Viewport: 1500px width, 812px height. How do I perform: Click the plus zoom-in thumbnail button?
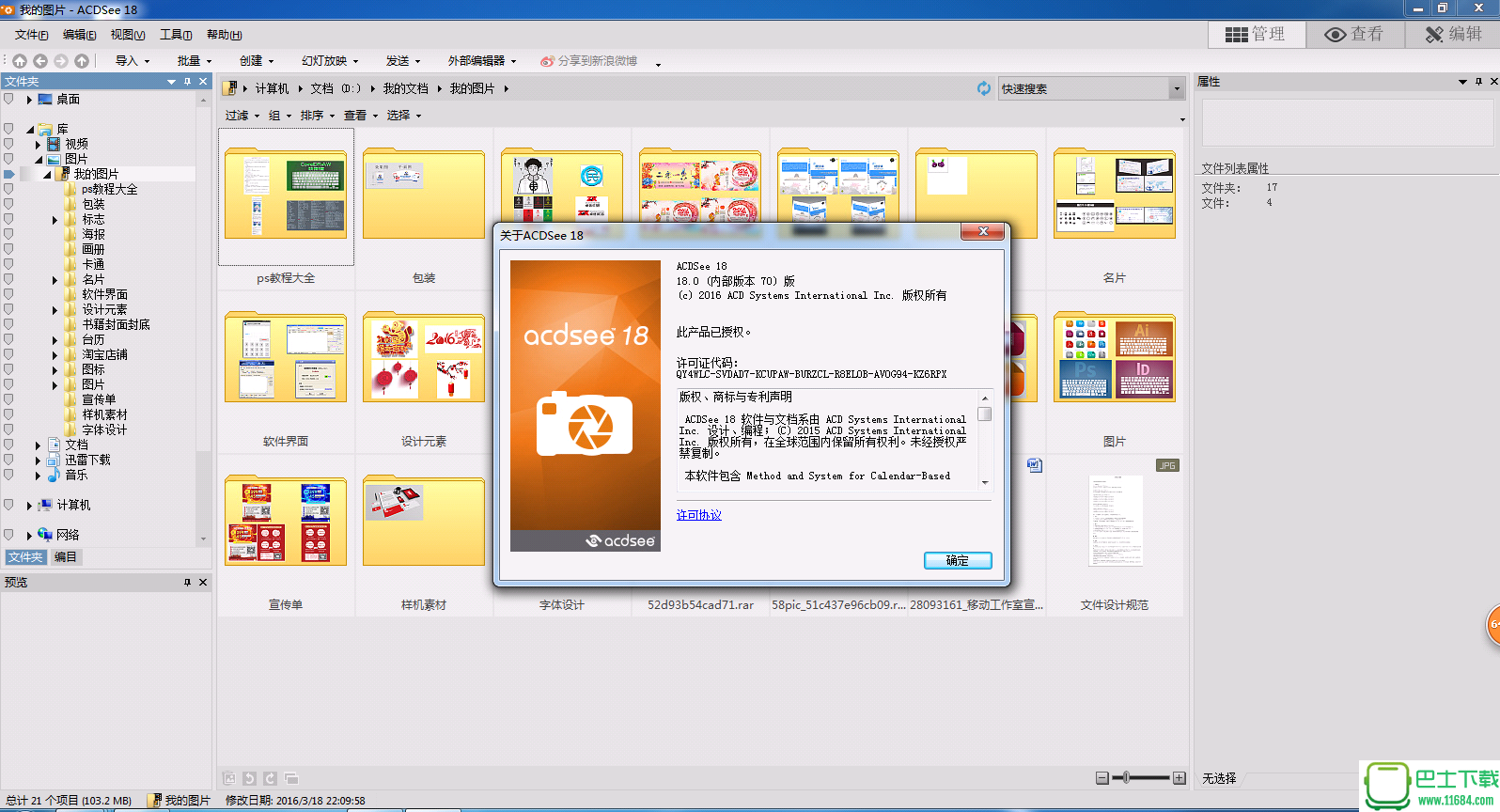click(1180, 778)
